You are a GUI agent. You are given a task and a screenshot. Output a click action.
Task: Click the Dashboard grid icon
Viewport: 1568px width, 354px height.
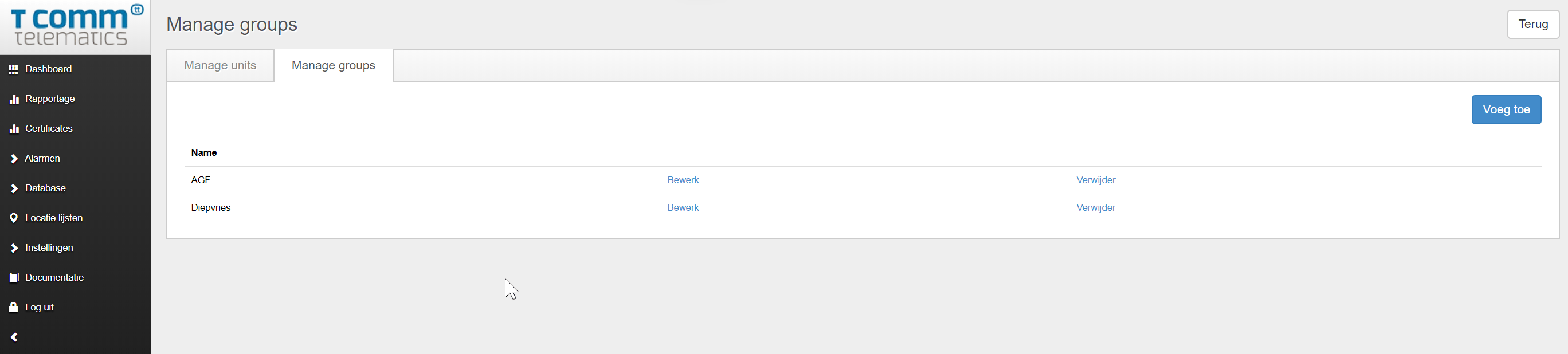tap(13, 69)
